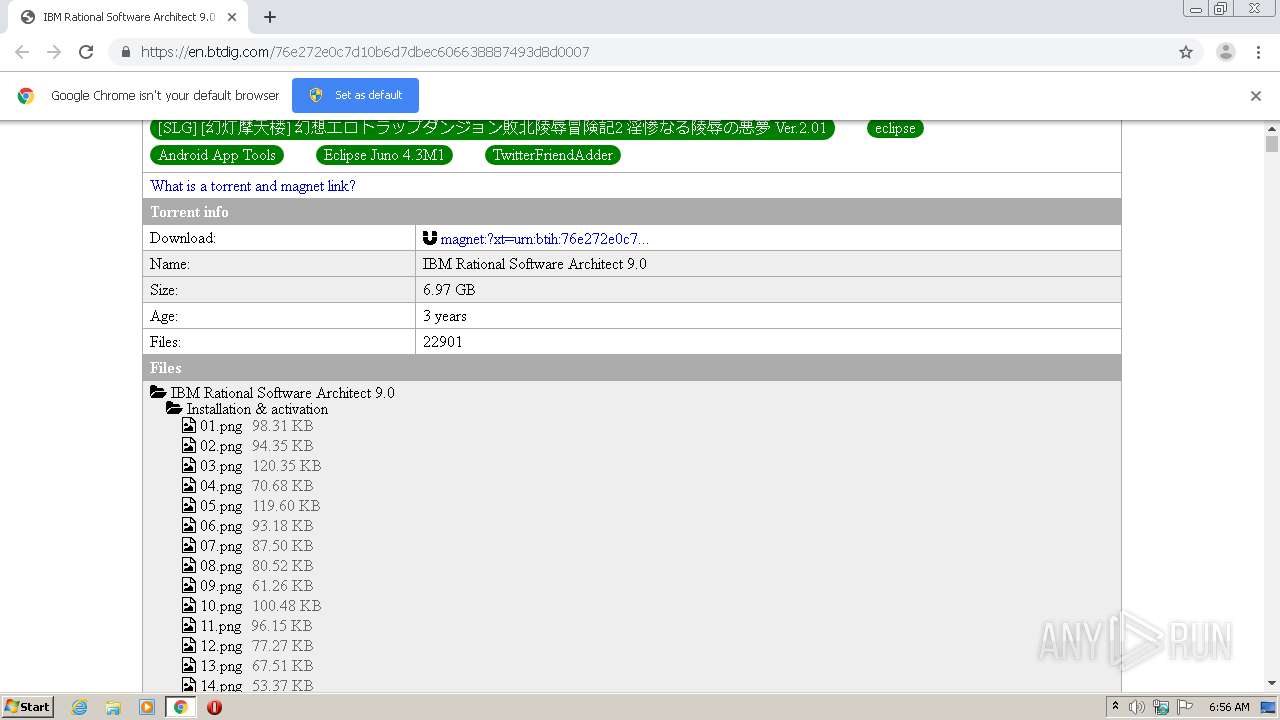This screenshot has height=720, width=1280.
Task: Click the image file icon for 12.png
Action: (x=189, y=646)
